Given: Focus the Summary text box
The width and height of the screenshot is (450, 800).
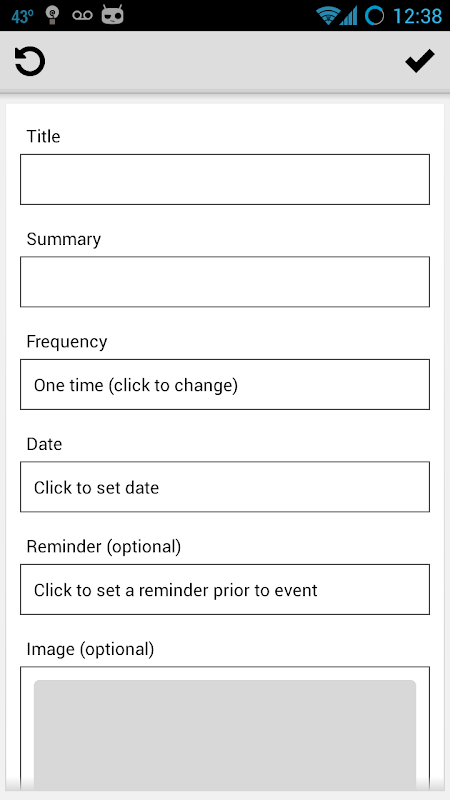Looking at the screenshot, I should 225,282.
